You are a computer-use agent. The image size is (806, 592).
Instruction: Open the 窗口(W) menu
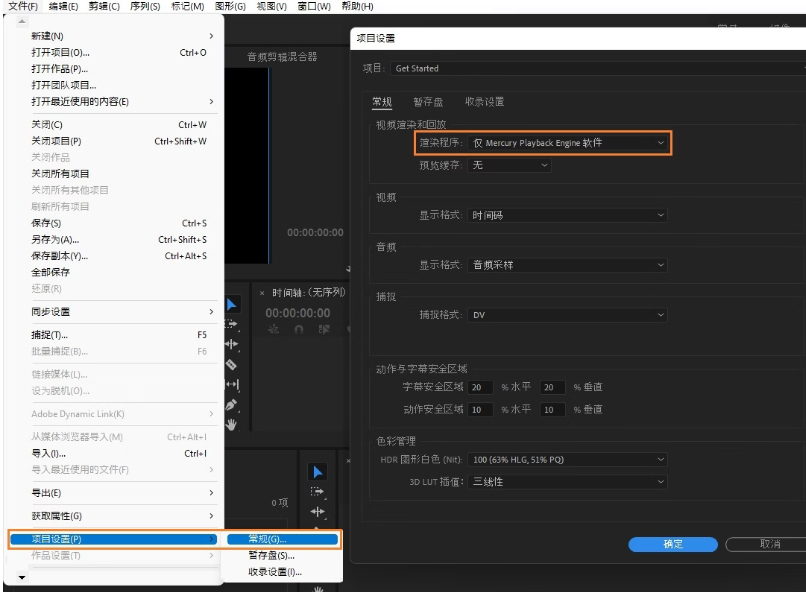click(314, 6)
